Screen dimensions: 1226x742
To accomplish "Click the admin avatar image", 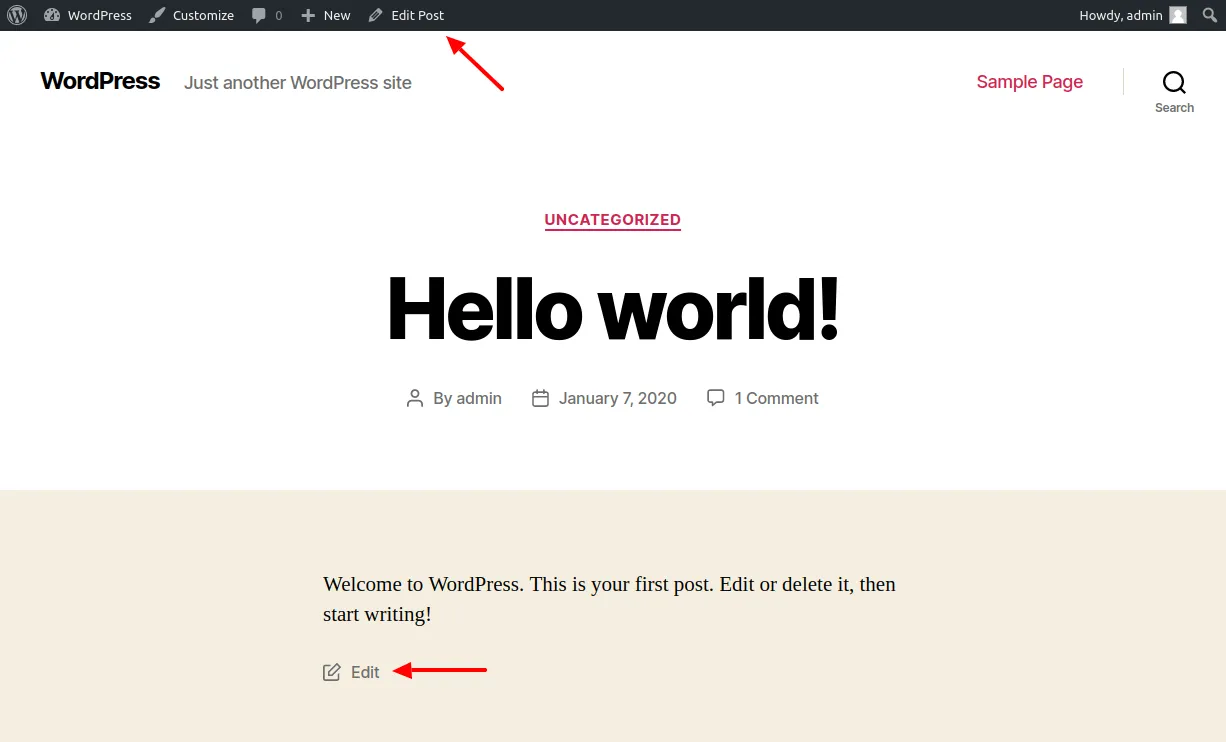I will pos(1178,15).
